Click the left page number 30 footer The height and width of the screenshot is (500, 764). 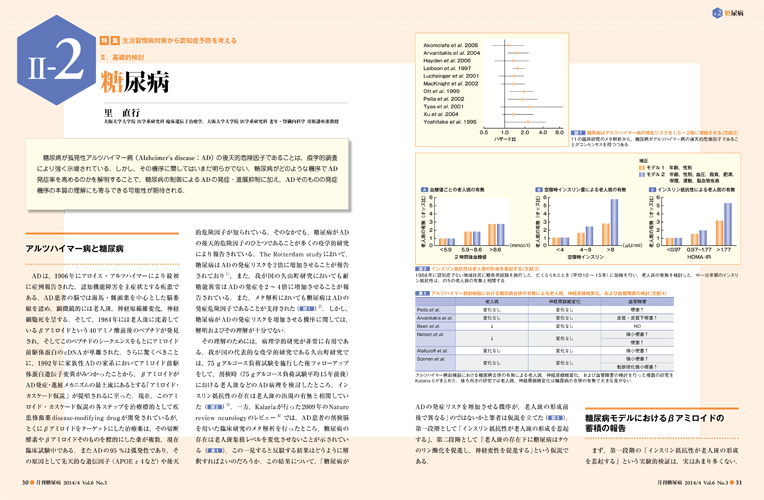pos(25,483)
